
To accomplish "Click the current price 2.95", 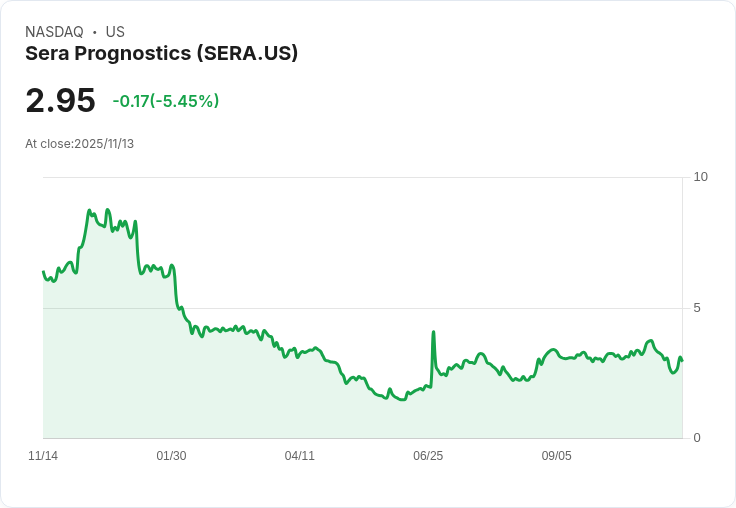I will pos(60,100).
